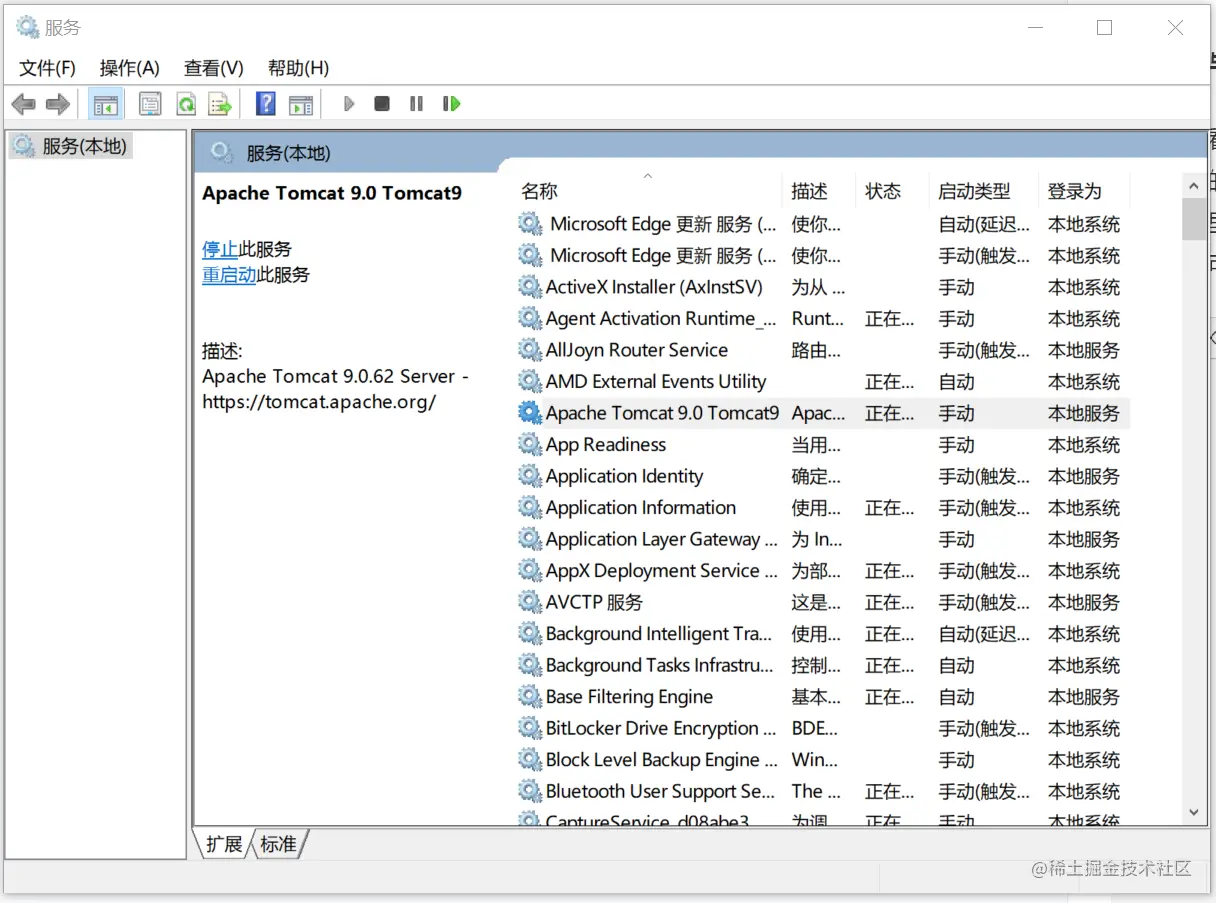The height and width of the screenshot is (903, 1216).
Task: Click the Services app icon in title bar
Action: pyautogui.click(x=27, y=27)
